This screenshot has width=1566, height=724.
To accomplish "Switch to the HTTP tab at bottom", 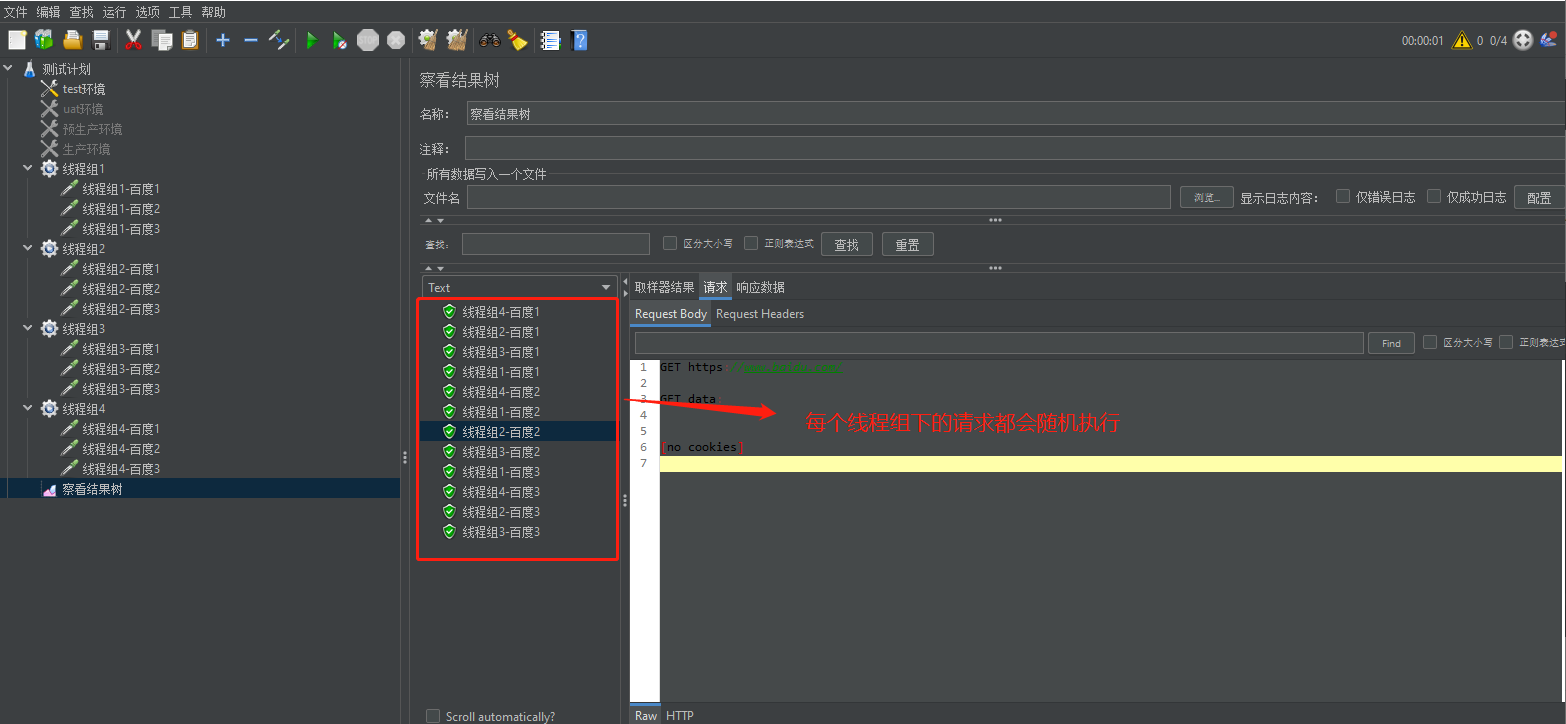I will [680, 715].
